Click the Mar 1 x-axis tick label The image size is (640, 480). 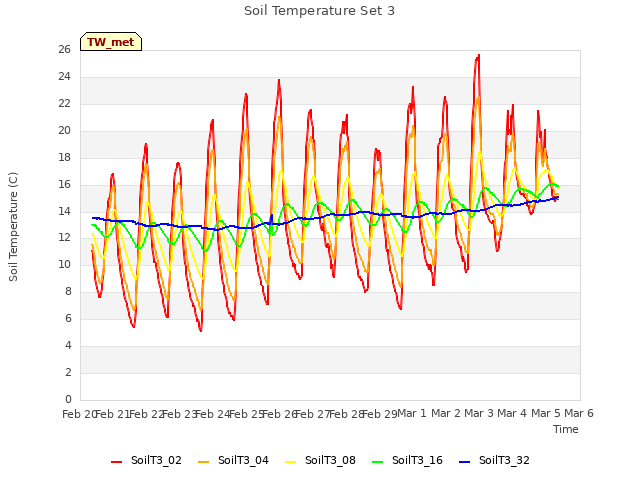pos(411,413)
